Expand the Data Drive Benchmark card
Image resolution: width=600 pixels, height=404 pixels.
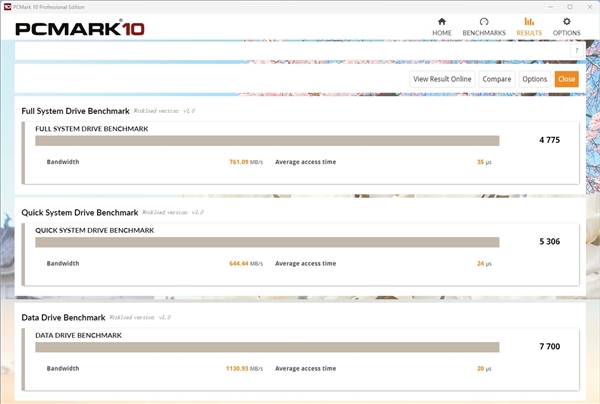tap(300, 360)
